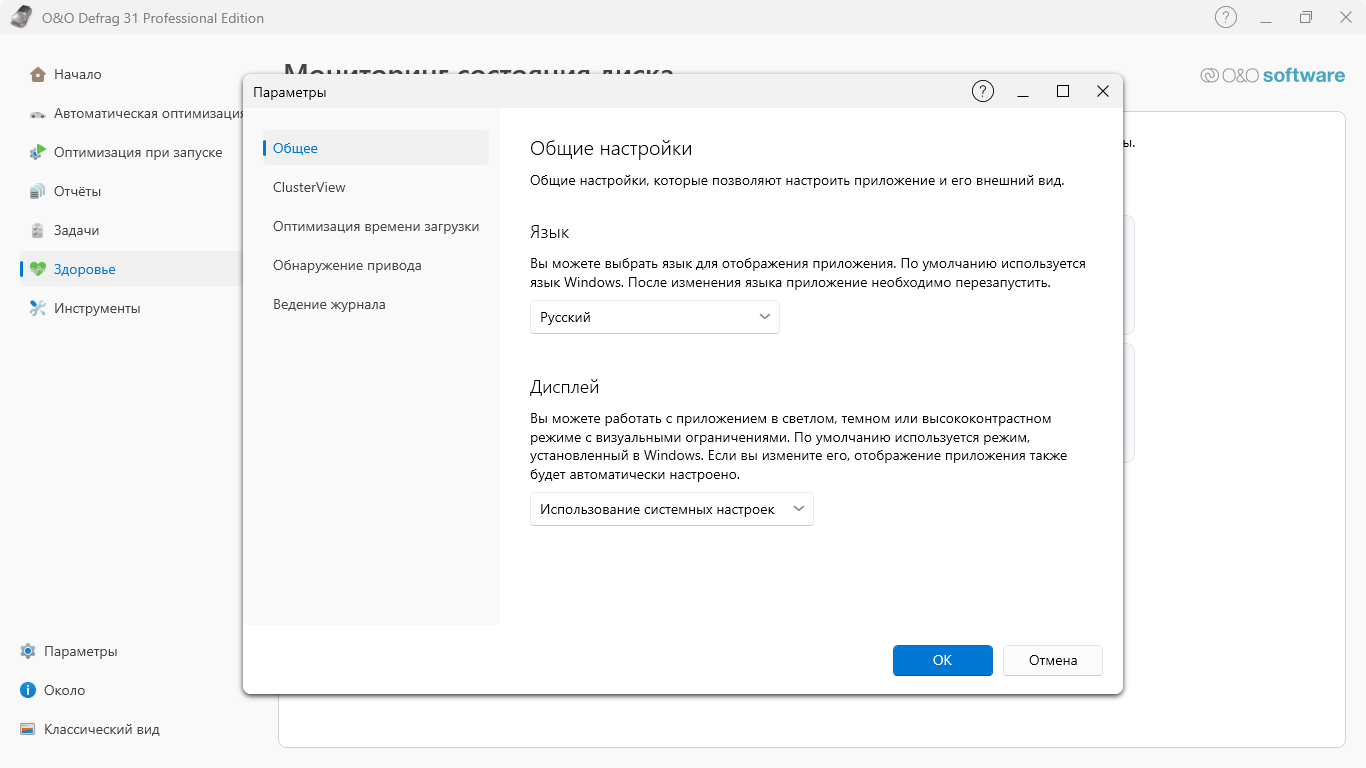Click the O&O Defrag app icon in title bar

coord(21,18)
